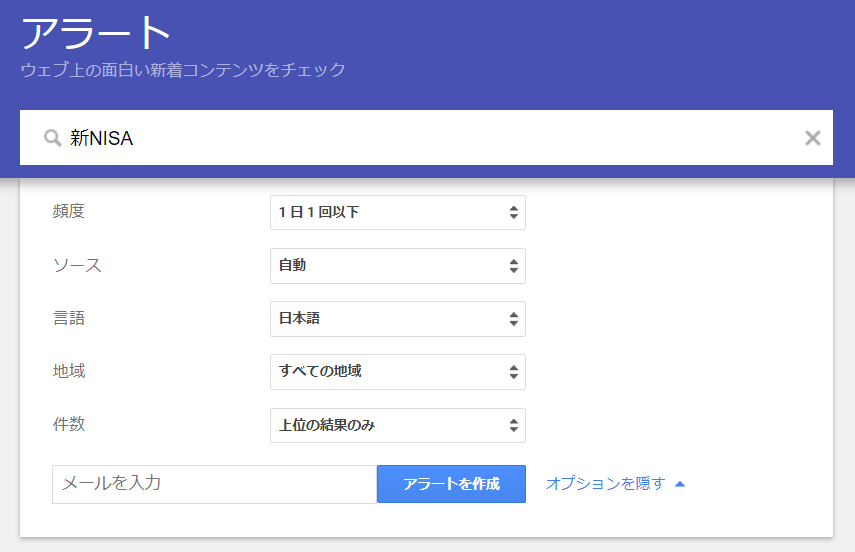Click into the 新NISA search box

pyautogui.click(x=425, y=137)
